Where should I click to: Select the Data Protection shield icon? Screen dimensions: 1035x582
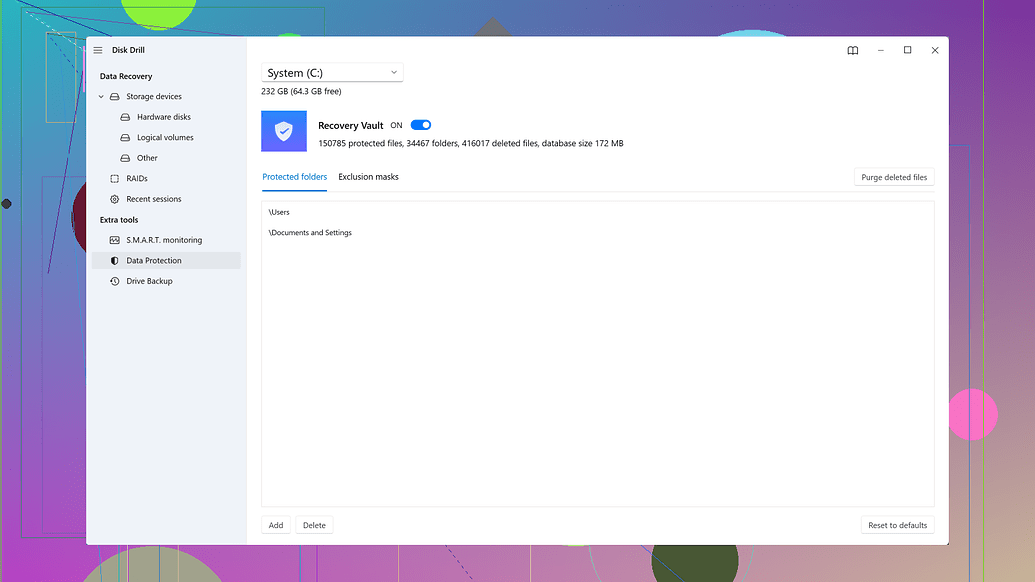[x=113, y=260]
